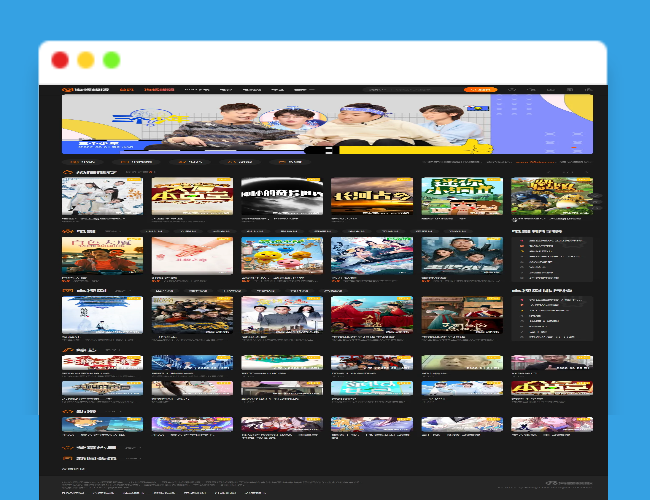Open the sunset poster in first row
650x500 pixels.
point(372,197)
